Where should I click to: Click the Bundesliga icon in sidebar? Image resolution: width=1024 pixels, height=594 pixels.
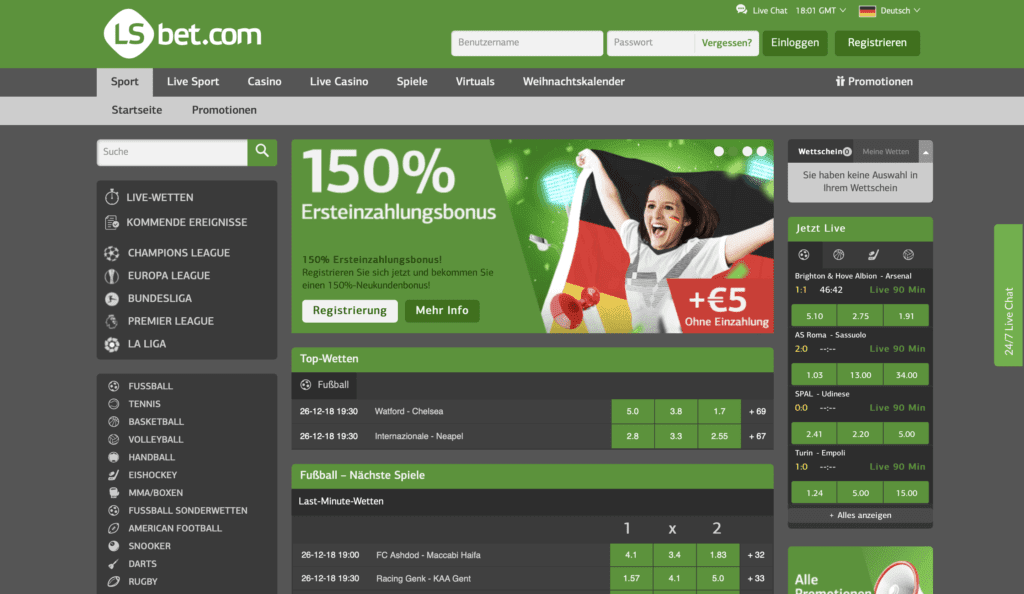click(112, 298)
